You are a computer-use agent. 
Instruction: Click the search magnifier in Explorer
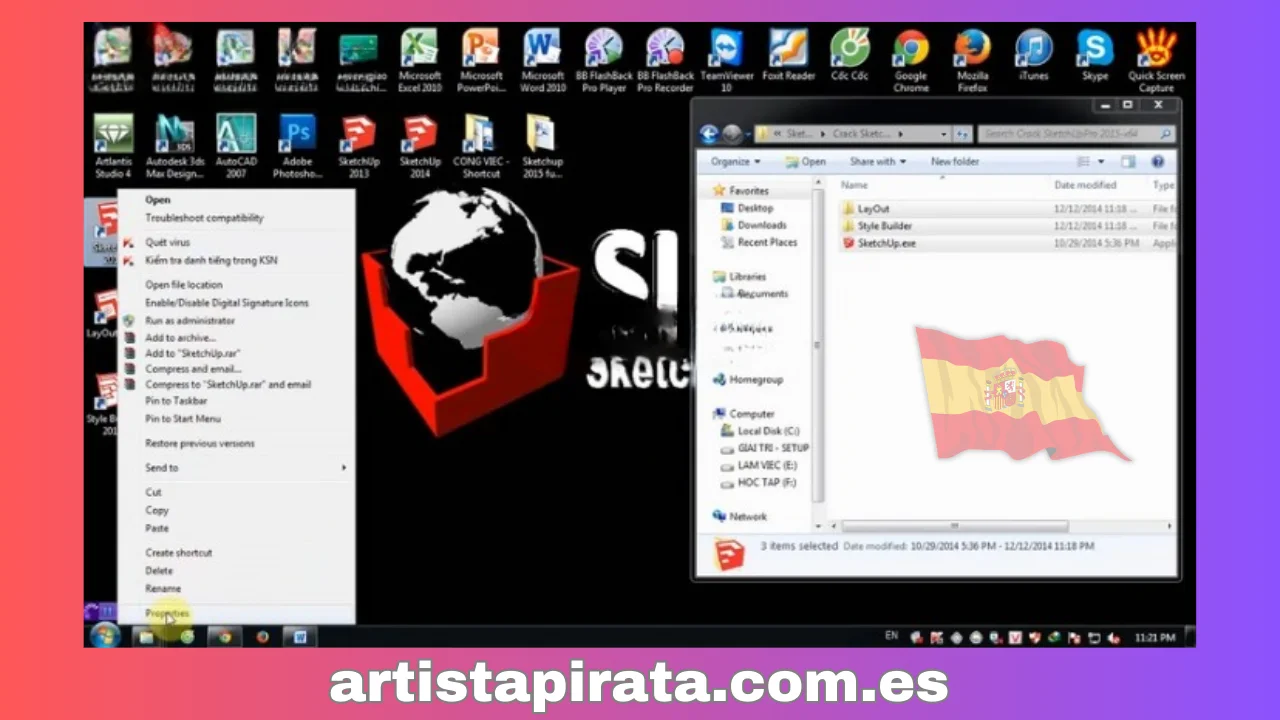[x=1166, y=134]
